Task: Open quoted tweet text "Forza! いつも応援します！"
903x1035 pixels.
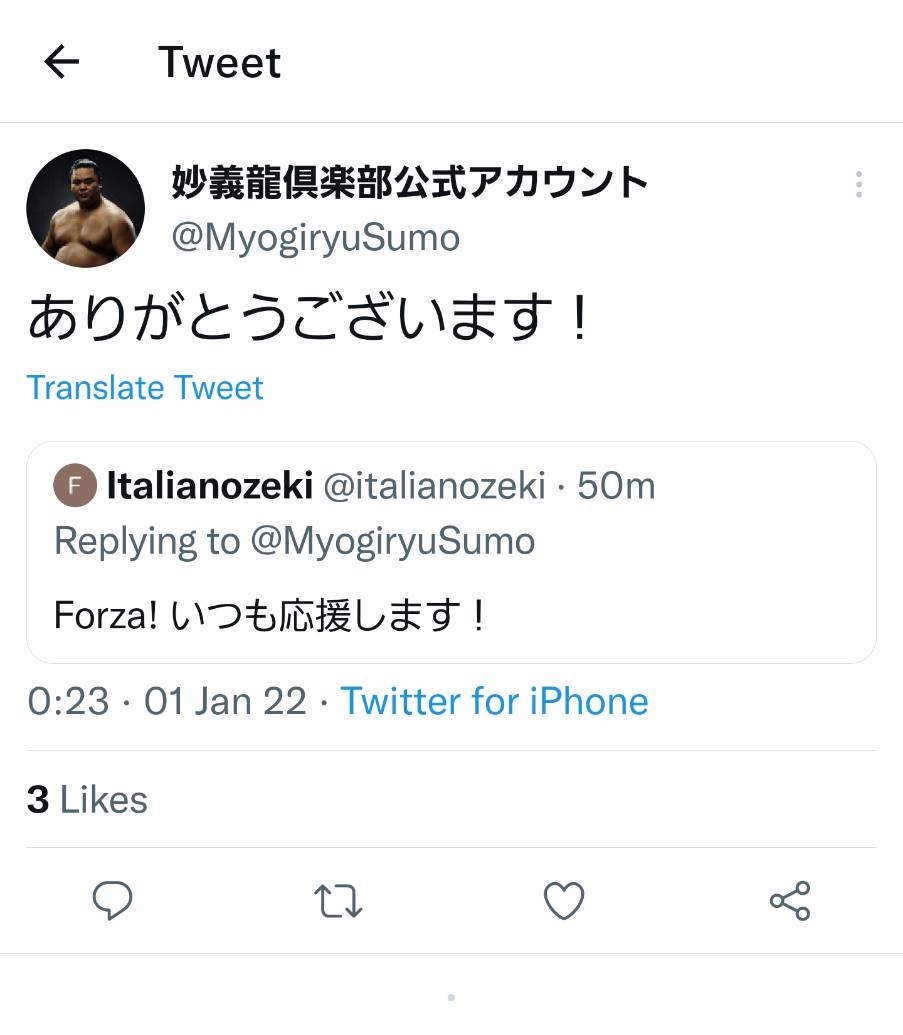Action: click(x=270, y=614)
